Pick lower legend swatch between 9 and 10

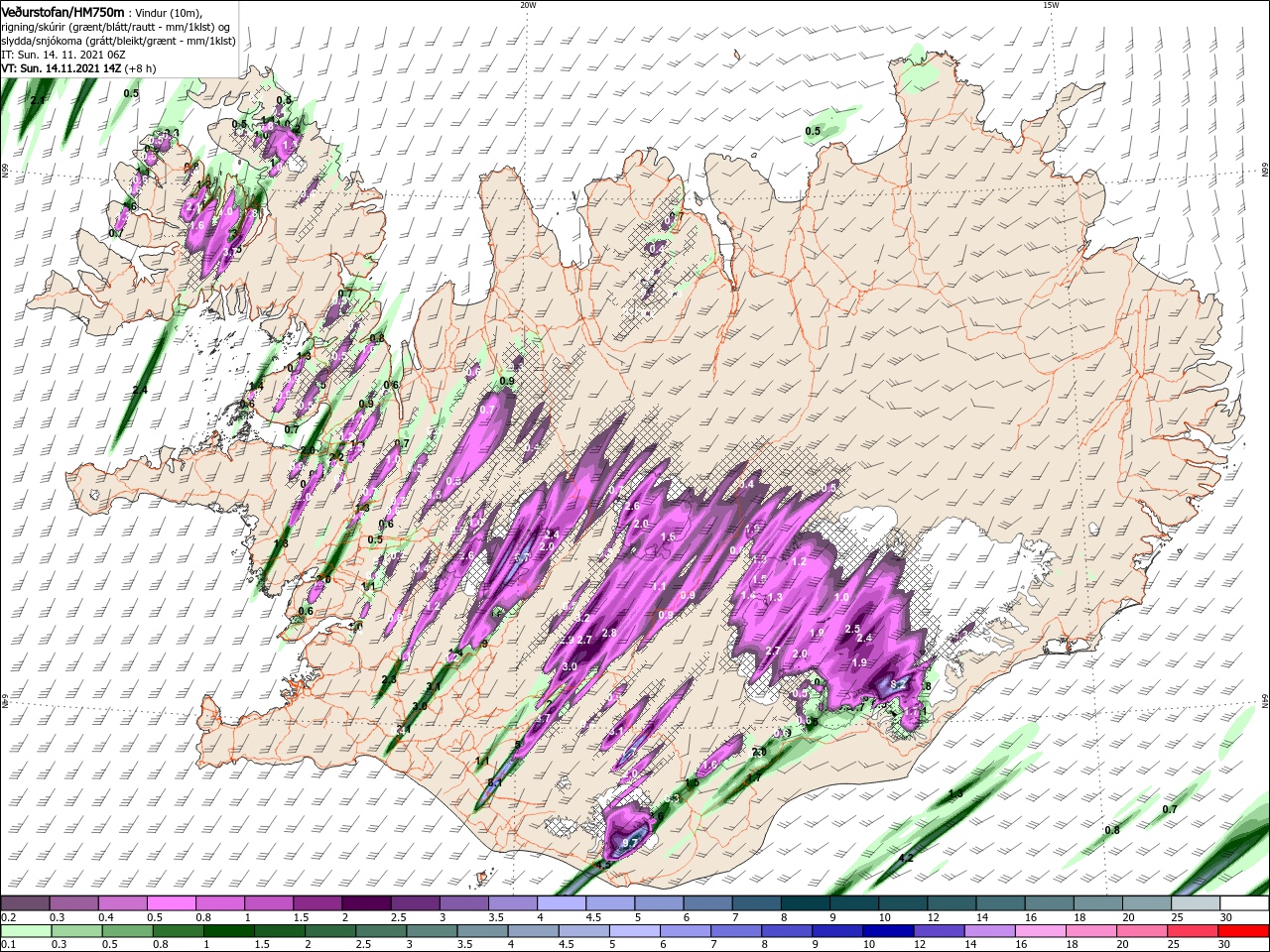[x=836, y=931]
